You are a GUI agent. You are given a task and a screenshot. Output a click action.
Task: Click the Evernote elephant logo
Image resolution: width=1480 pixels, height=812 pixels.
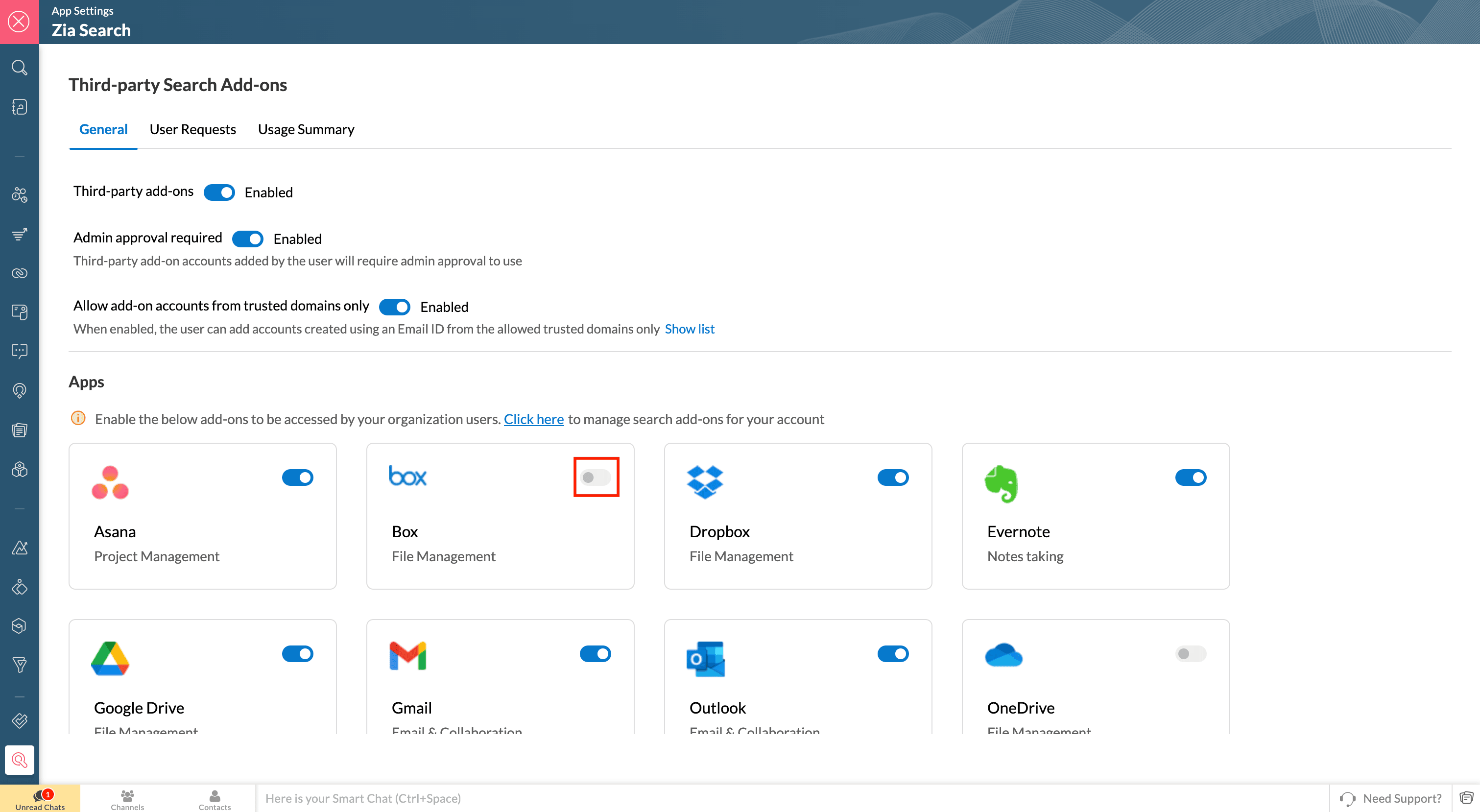click(x=1002, y=483)
